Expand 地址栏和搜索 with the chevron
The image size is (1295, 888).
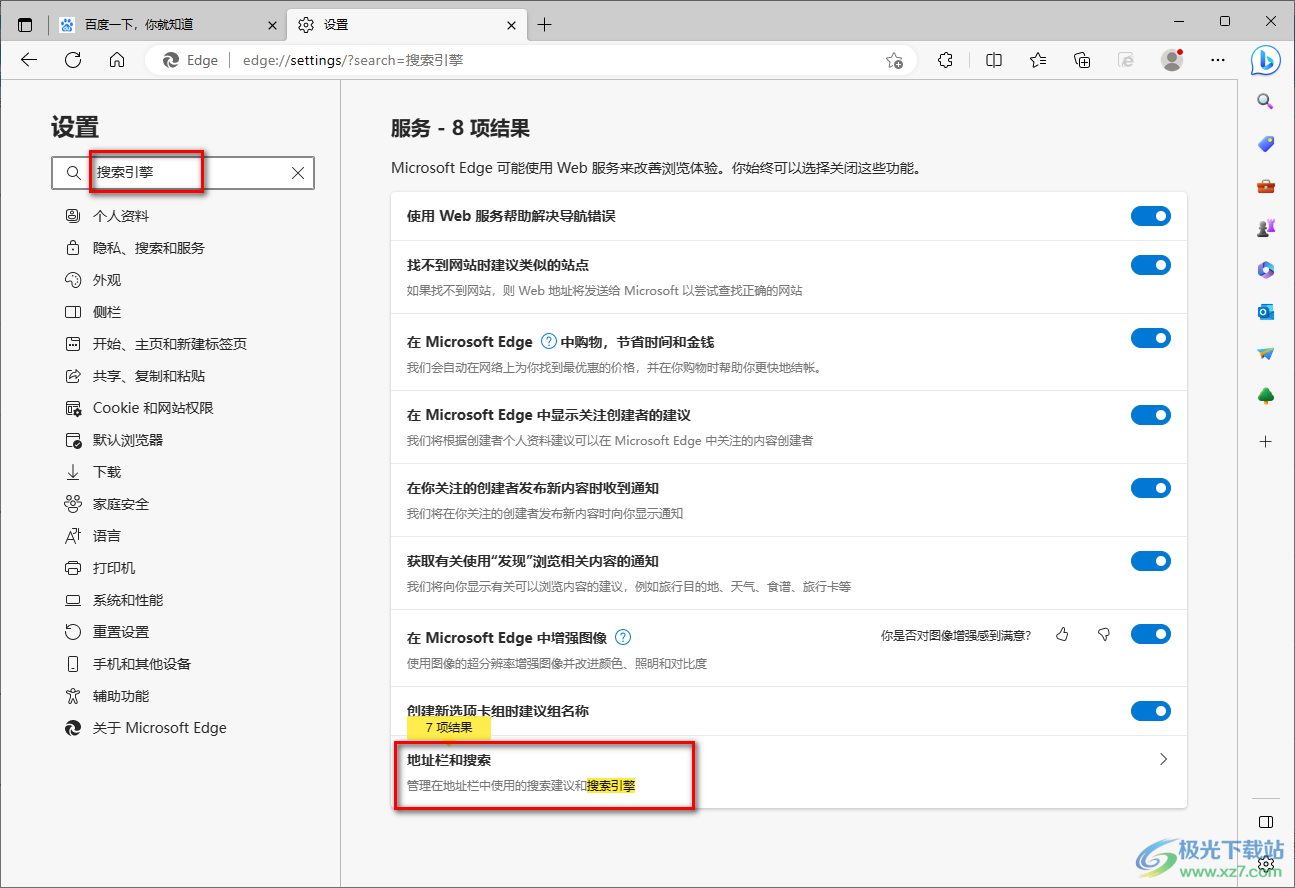[x=1163, y=759]
